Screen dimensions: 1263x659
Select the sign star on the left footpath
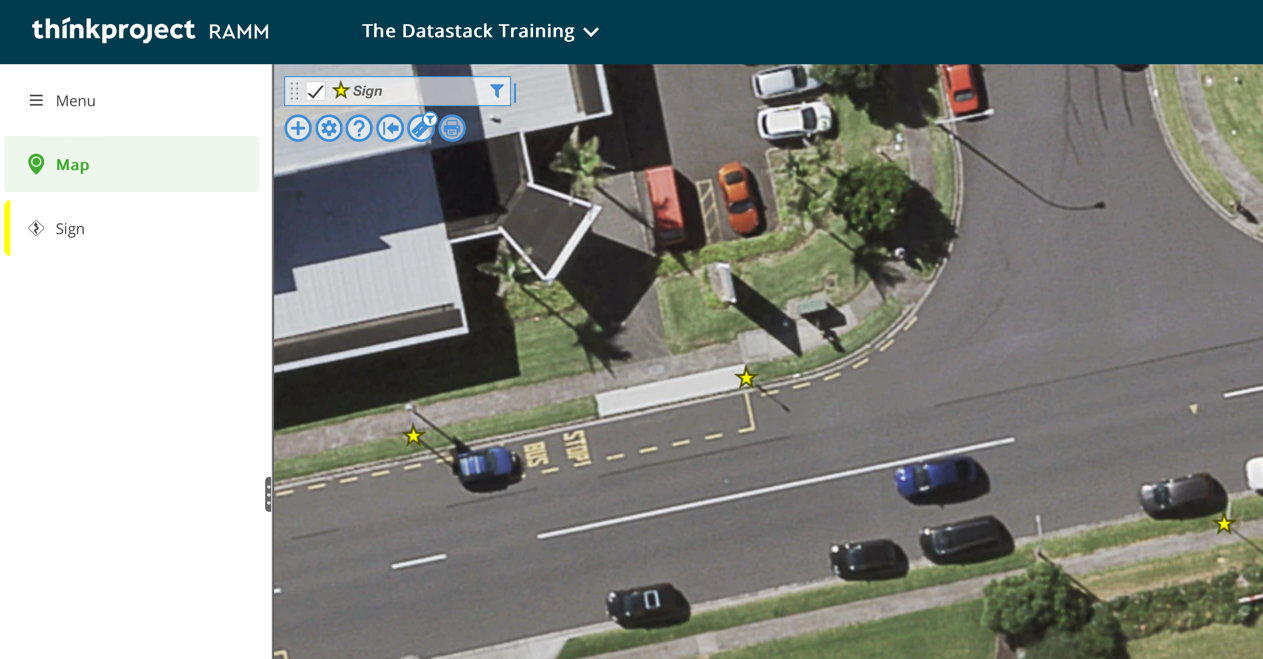click(x=413, y=436)
